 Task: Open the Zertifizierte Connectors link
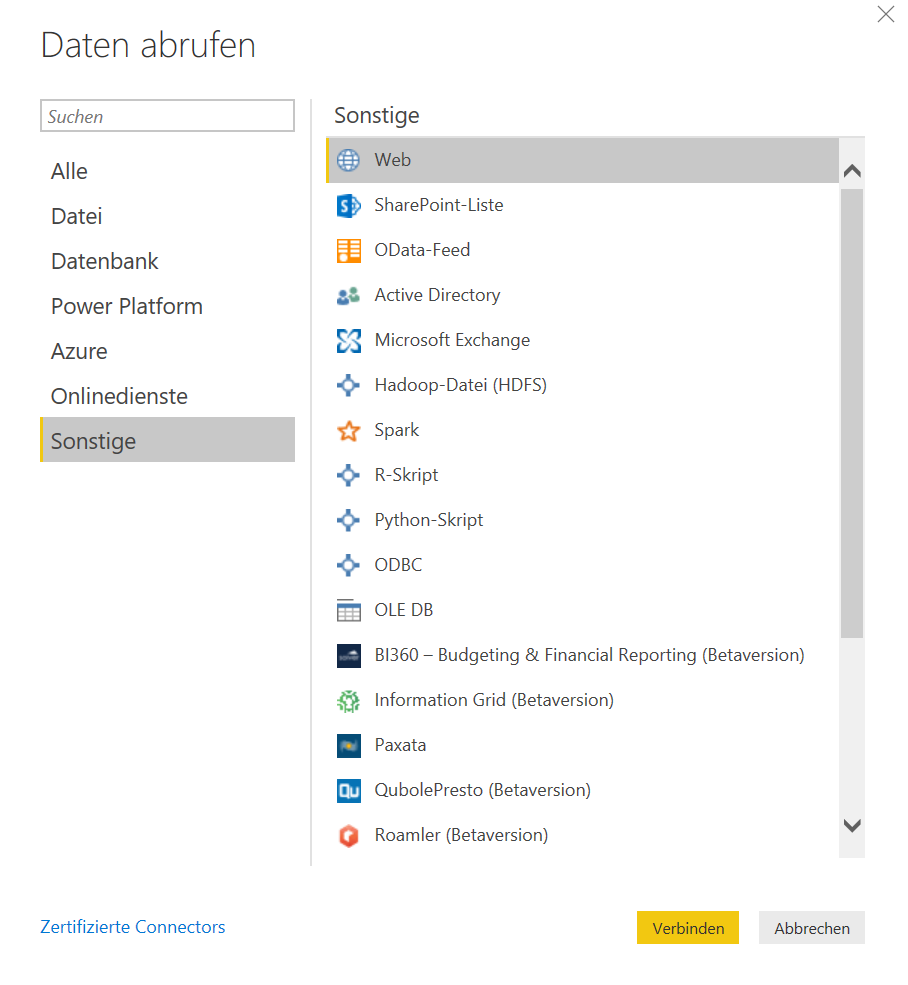coord(133,927)
